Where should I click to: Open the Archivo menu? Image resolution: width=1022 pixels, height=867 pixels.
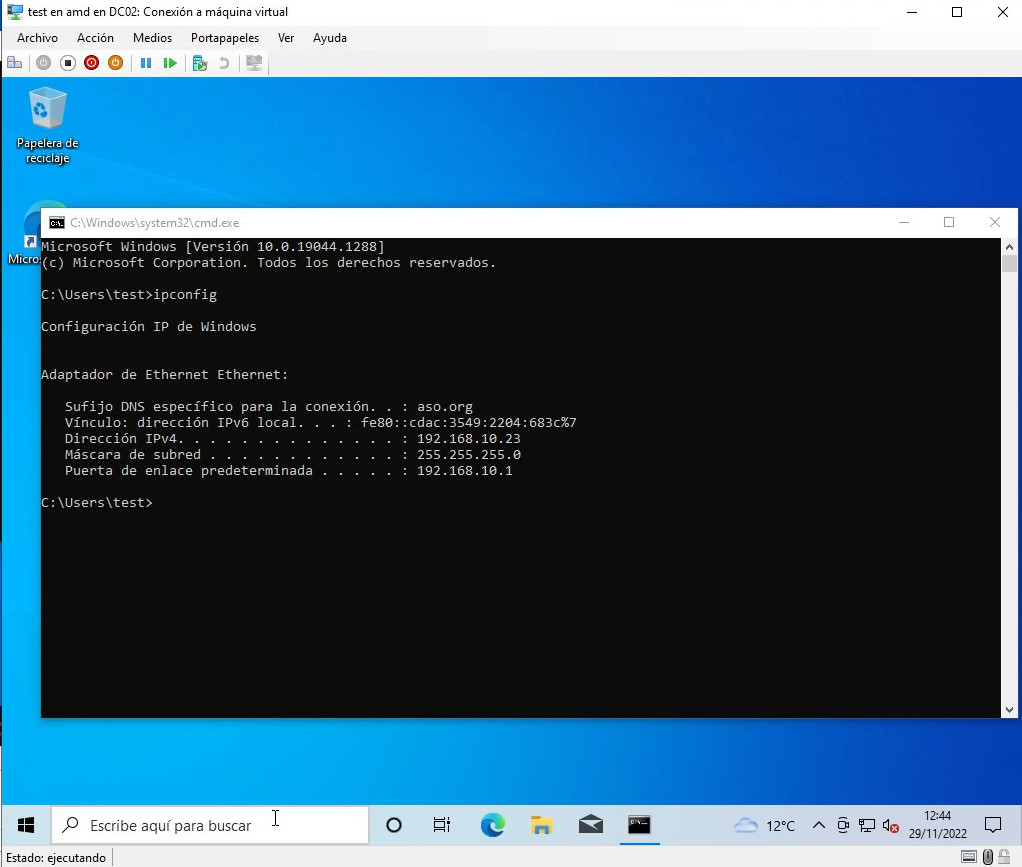coord(38,38)
